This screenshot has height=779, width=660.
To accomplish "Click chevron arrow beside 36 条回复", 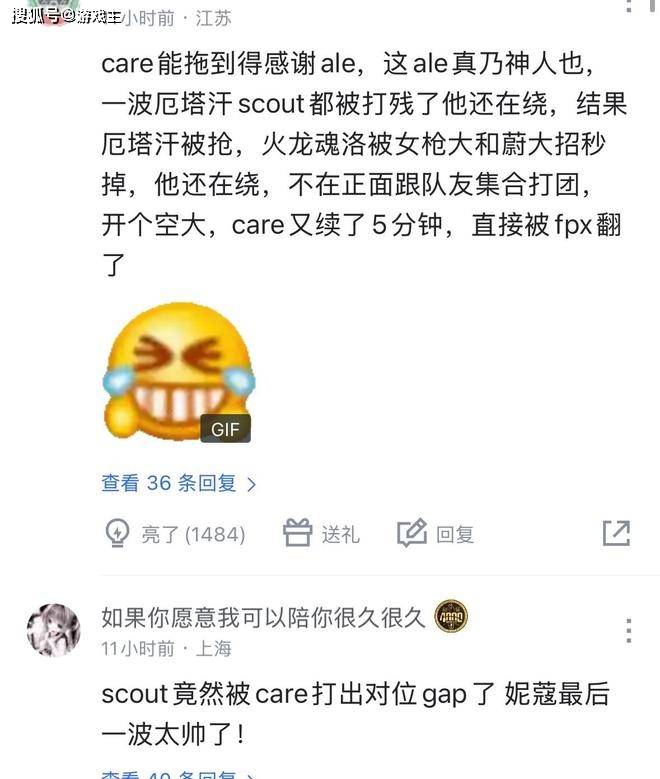I will pyautogui.click(x=251, y=484).
